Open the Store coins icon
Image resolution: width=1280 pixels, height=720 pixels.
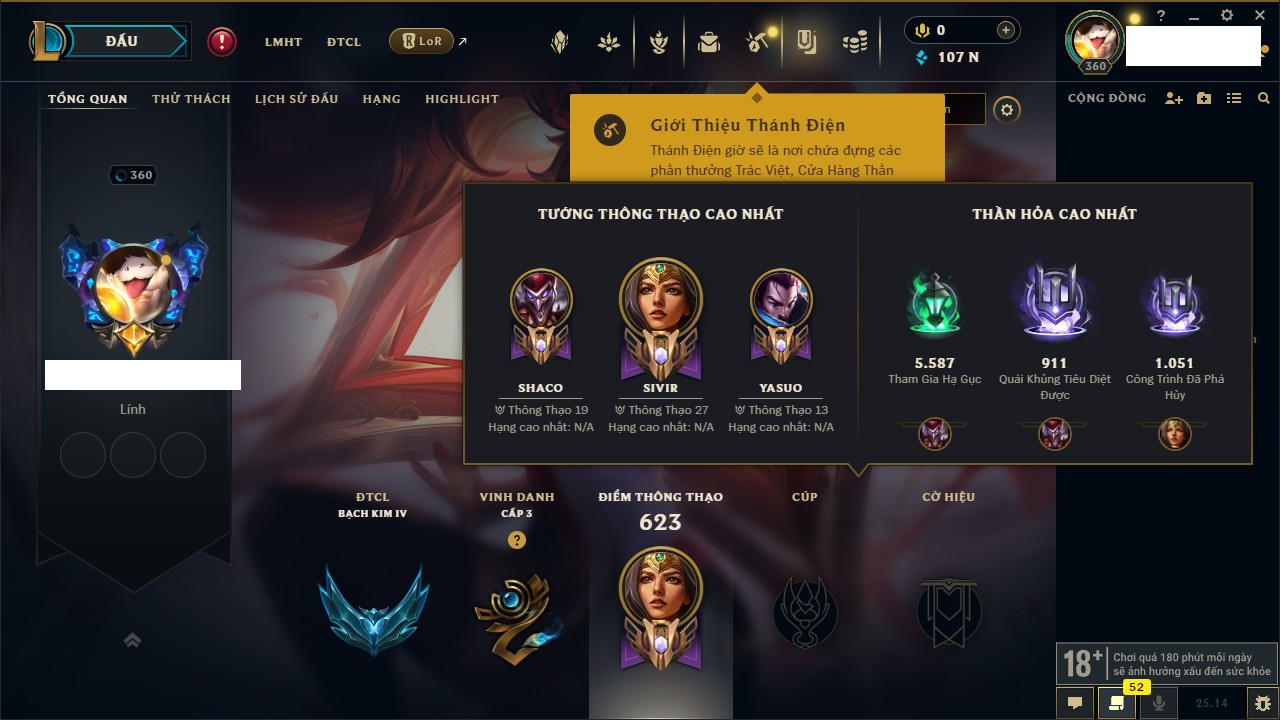pos(854,42)
